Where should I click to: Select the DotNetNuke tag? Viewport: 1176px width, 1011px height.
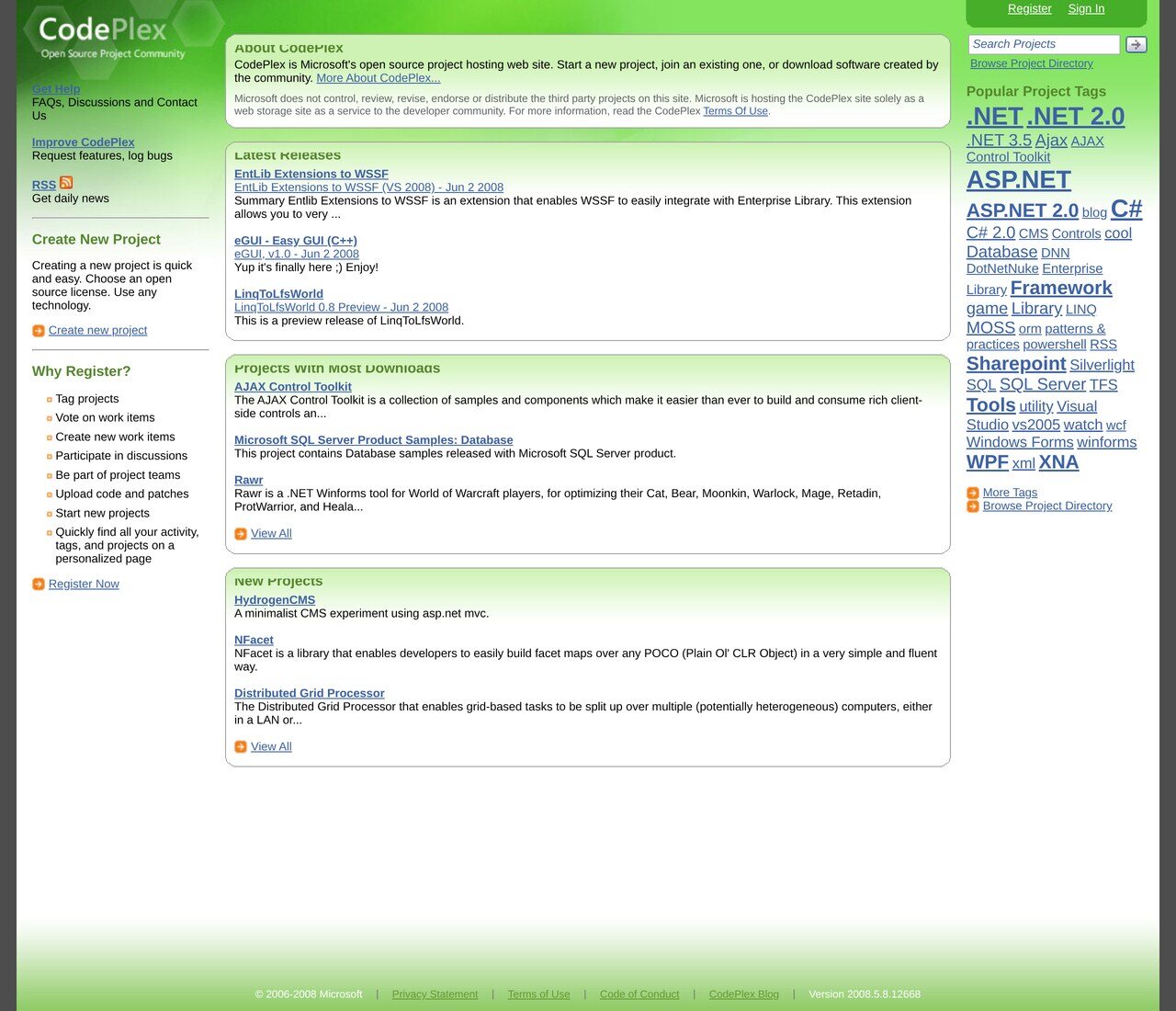pyautogui.click(x=1002, y=269)
